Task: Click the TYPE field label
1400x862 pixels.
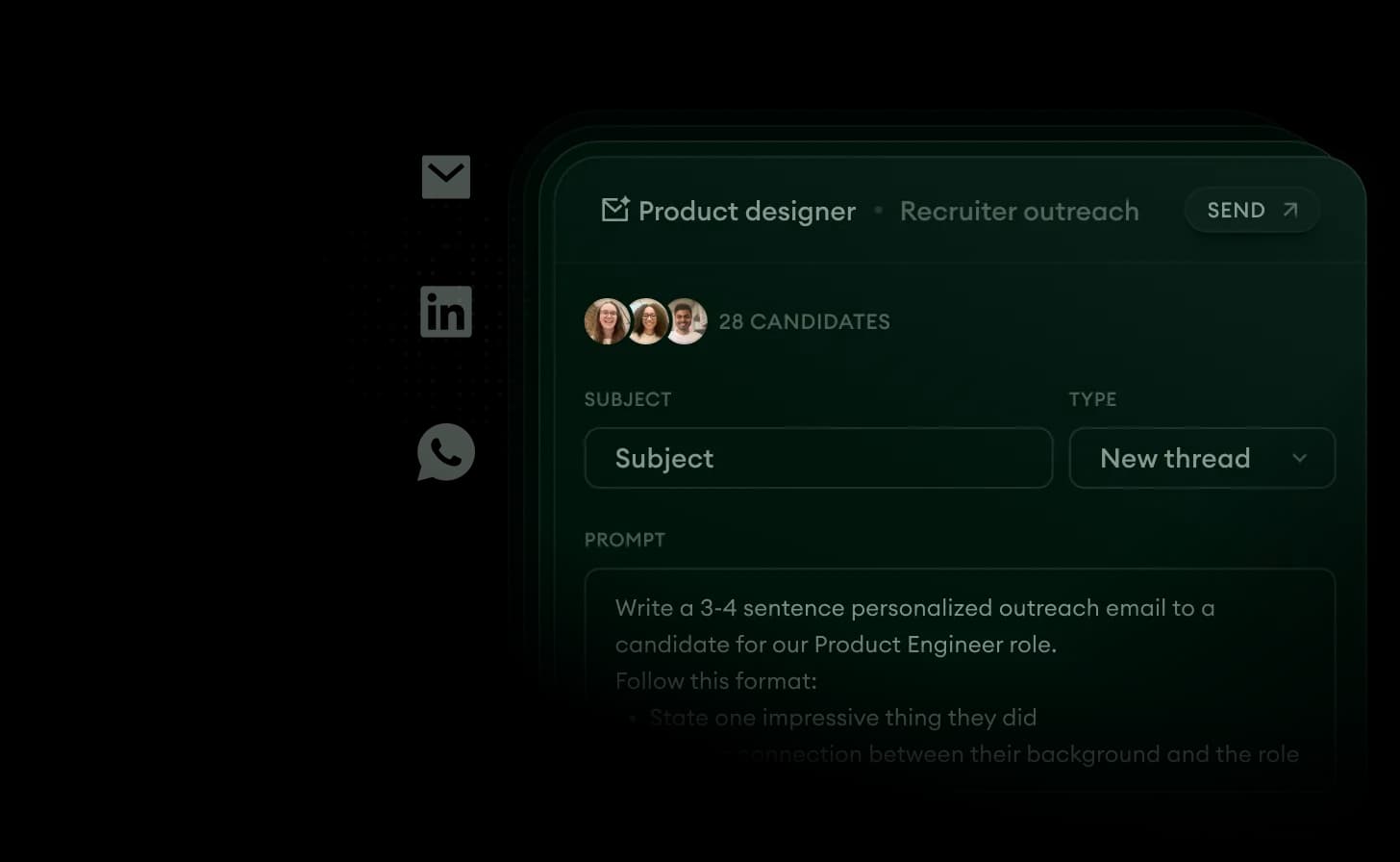Action: [1092, 399]
